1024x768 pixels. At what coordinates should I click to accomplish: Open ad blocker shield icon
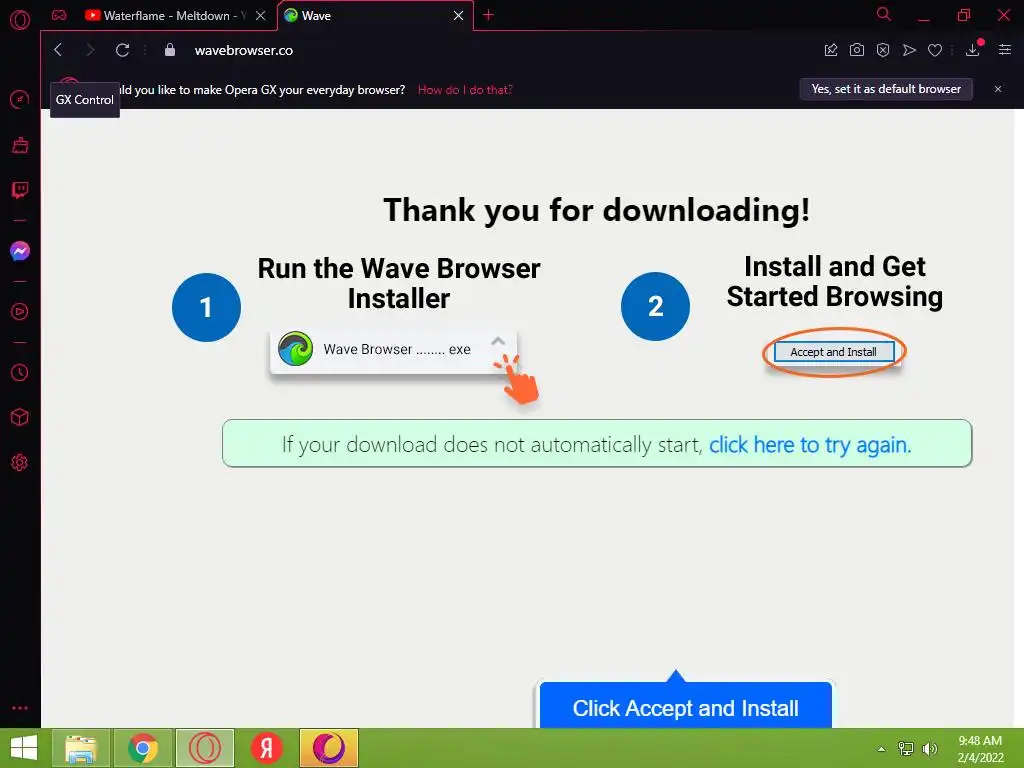point(883,50)
